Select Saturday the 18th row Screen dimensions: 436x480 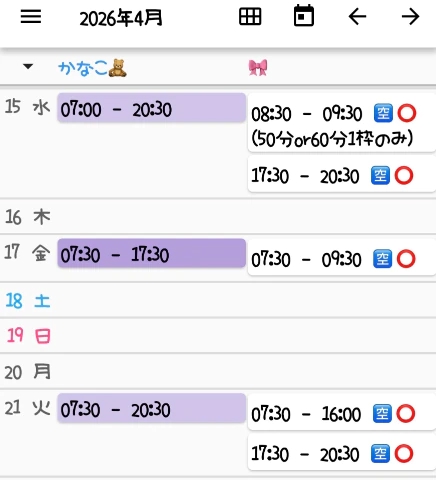point(218,301)
